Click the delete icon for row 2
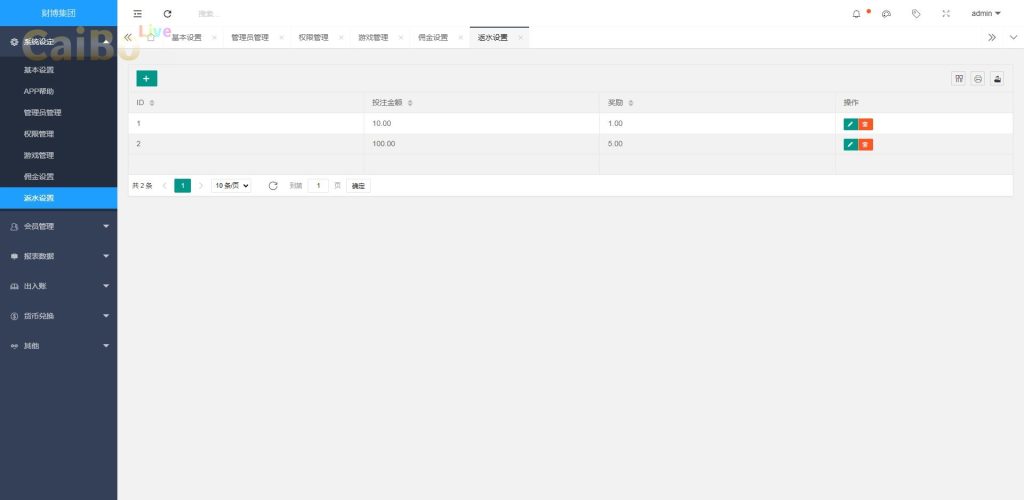1024x500 pixels. (865, 145)
